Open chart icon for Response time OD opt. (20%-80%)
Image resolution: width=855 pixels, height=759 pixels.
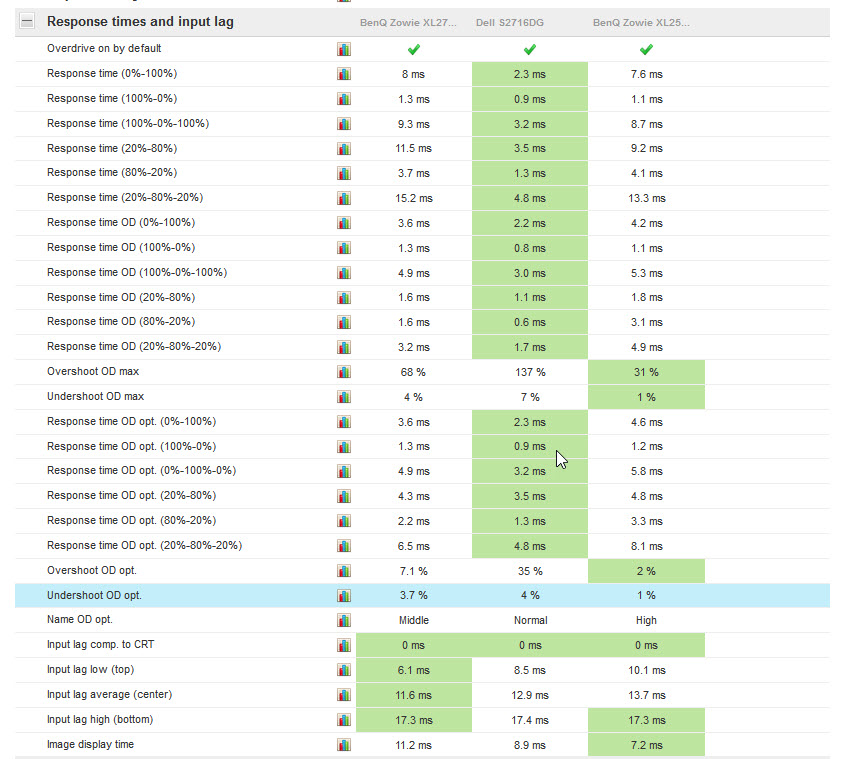tap(344, 496)
